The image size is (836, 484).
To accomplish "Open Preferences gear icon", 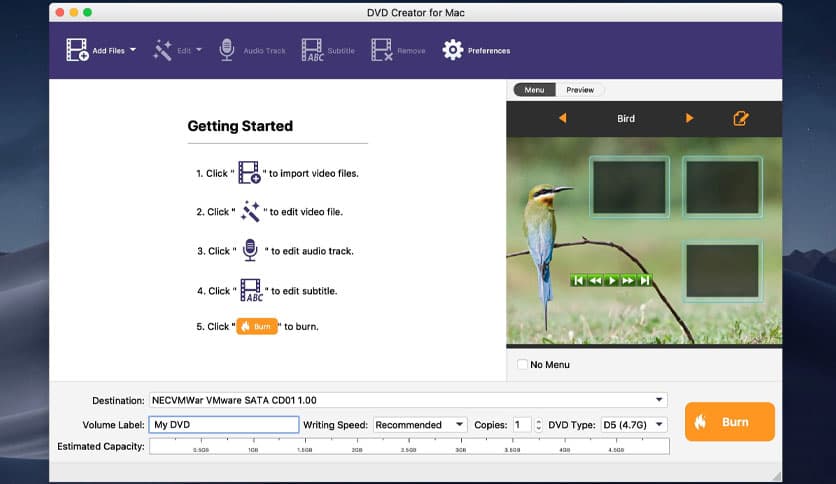I will tap(453, 50).
